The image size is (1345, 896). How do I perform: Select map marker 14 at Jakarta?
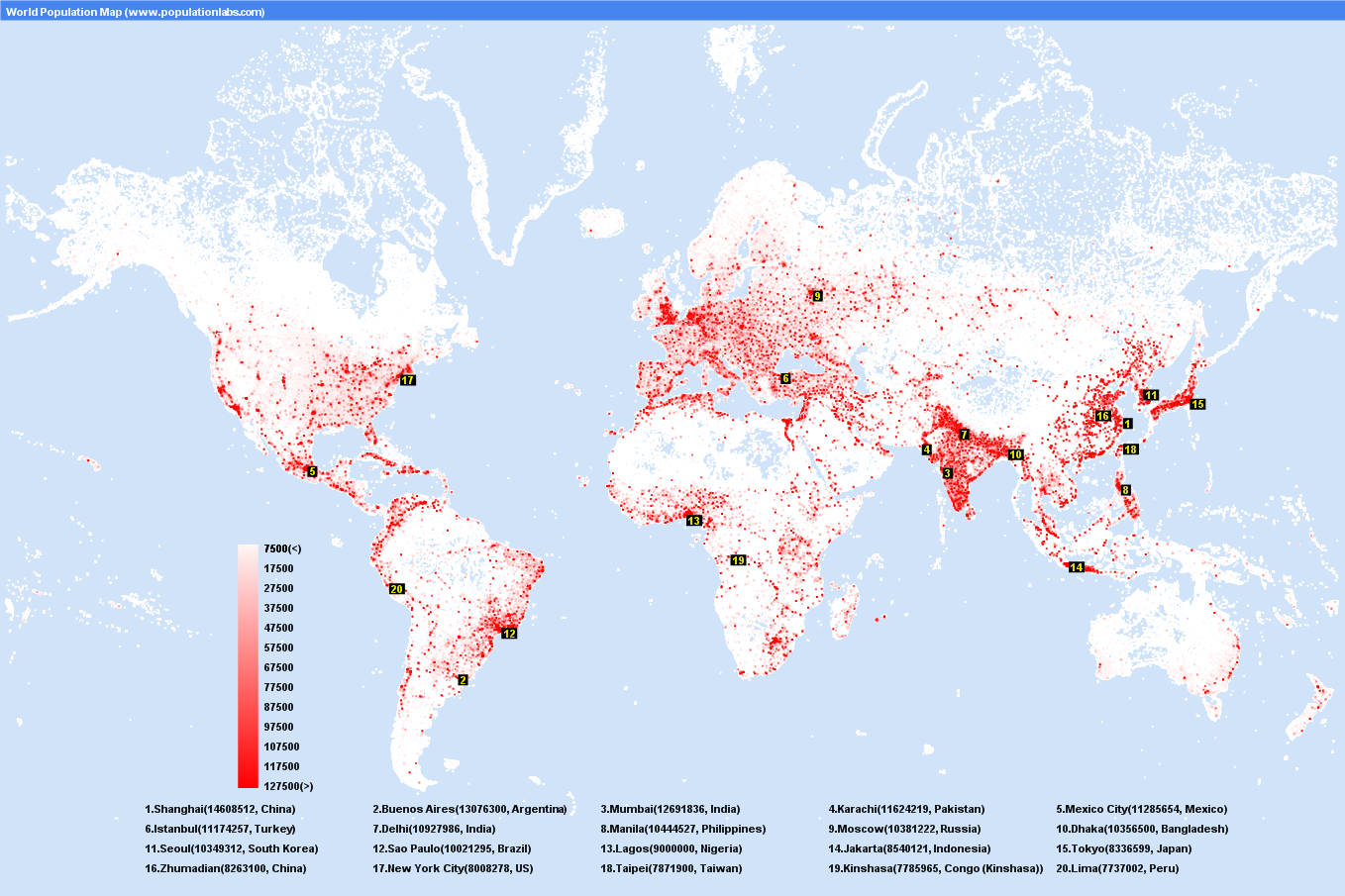(1077, 567)
